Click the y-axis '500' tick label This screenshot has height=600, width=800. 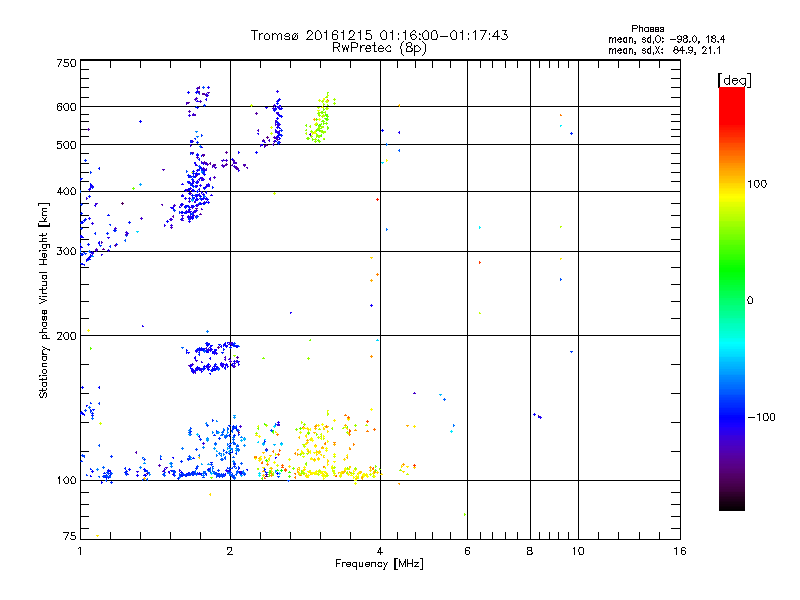pos(66,145)
